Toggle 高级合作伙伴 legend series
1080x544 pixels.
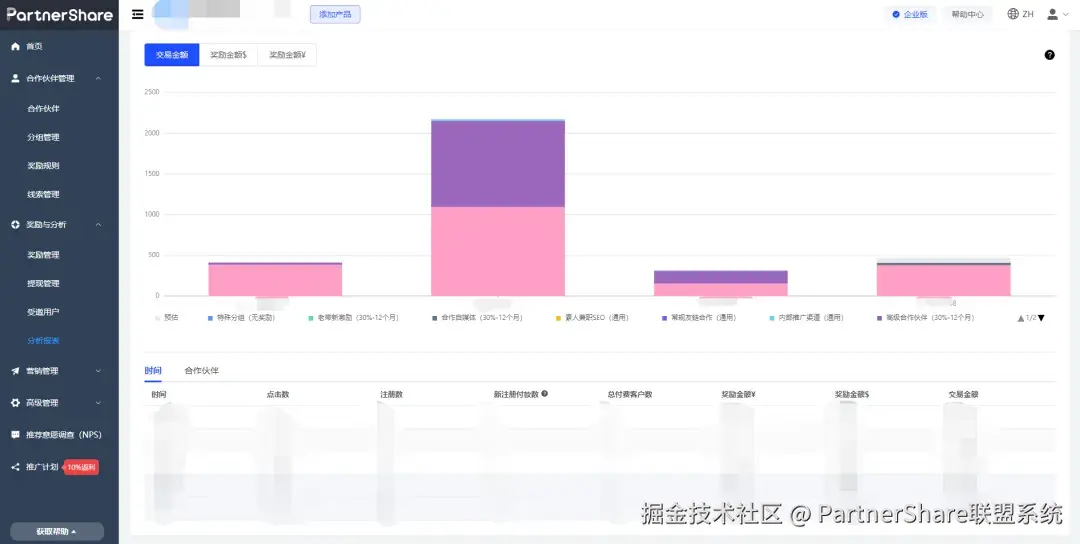(925, 318)
